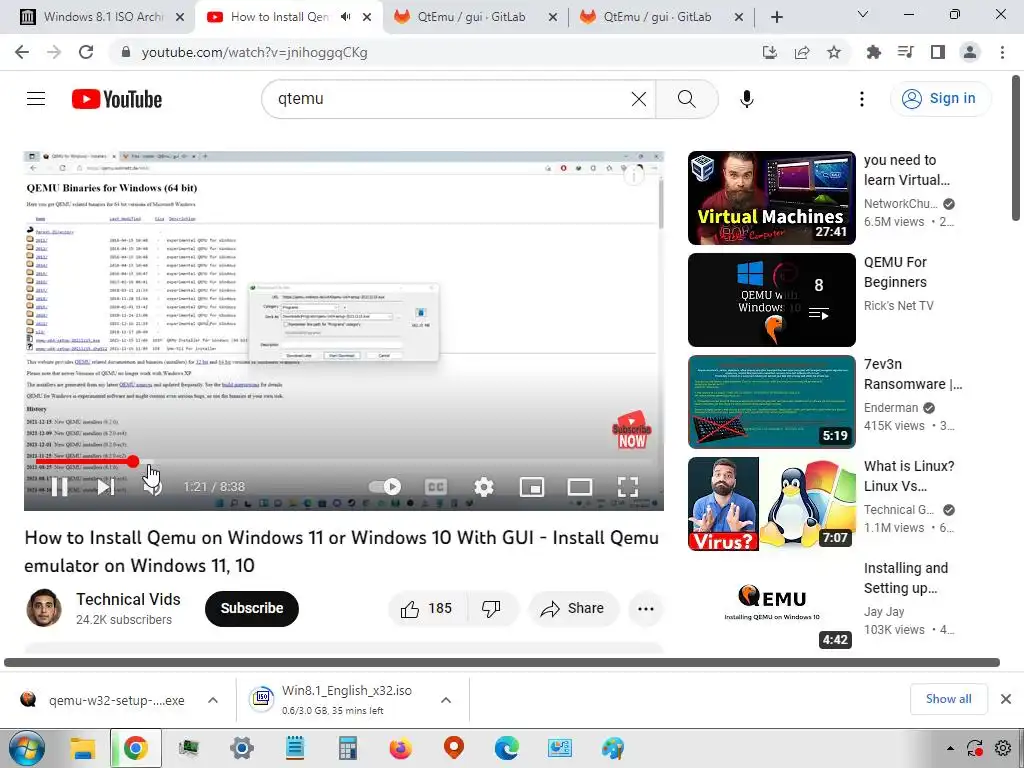Image resolution: width=1024 pixels, height=768 pixels.
Task: Open the Chrome three-dot menu
Action: click(1002, 52)
